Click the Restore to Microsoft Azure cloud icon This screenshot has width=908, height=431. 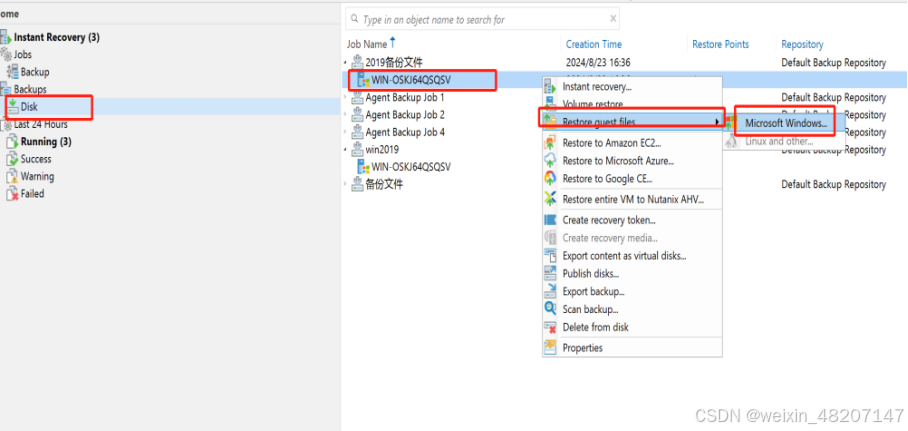pyautogui.click(x=550, y=161)
